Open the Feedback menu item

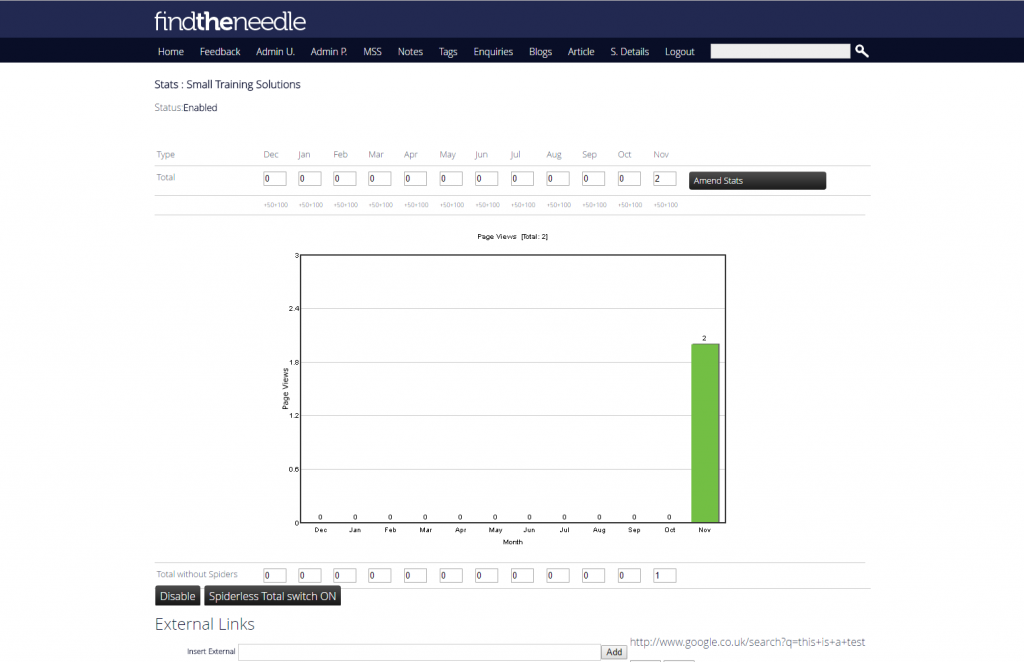pyautogui.click(x=220, y=52)
